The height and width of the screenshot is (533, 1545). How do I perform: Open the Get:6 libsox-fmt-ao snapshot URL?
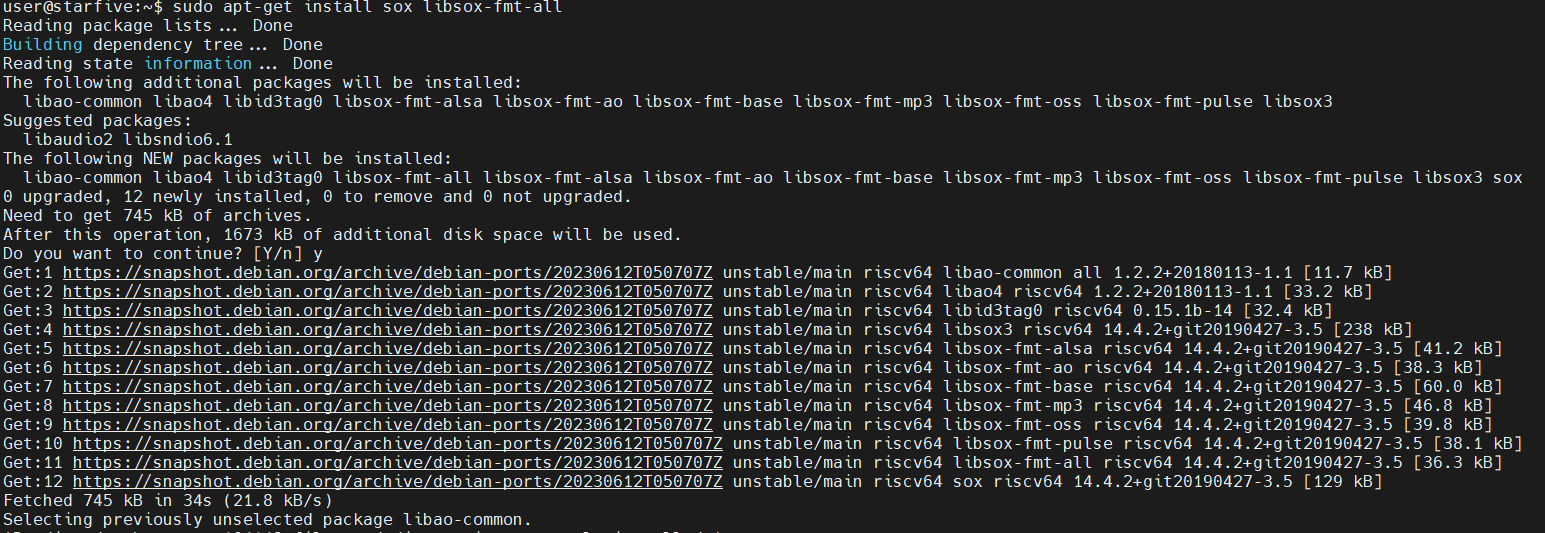[388, 368]
